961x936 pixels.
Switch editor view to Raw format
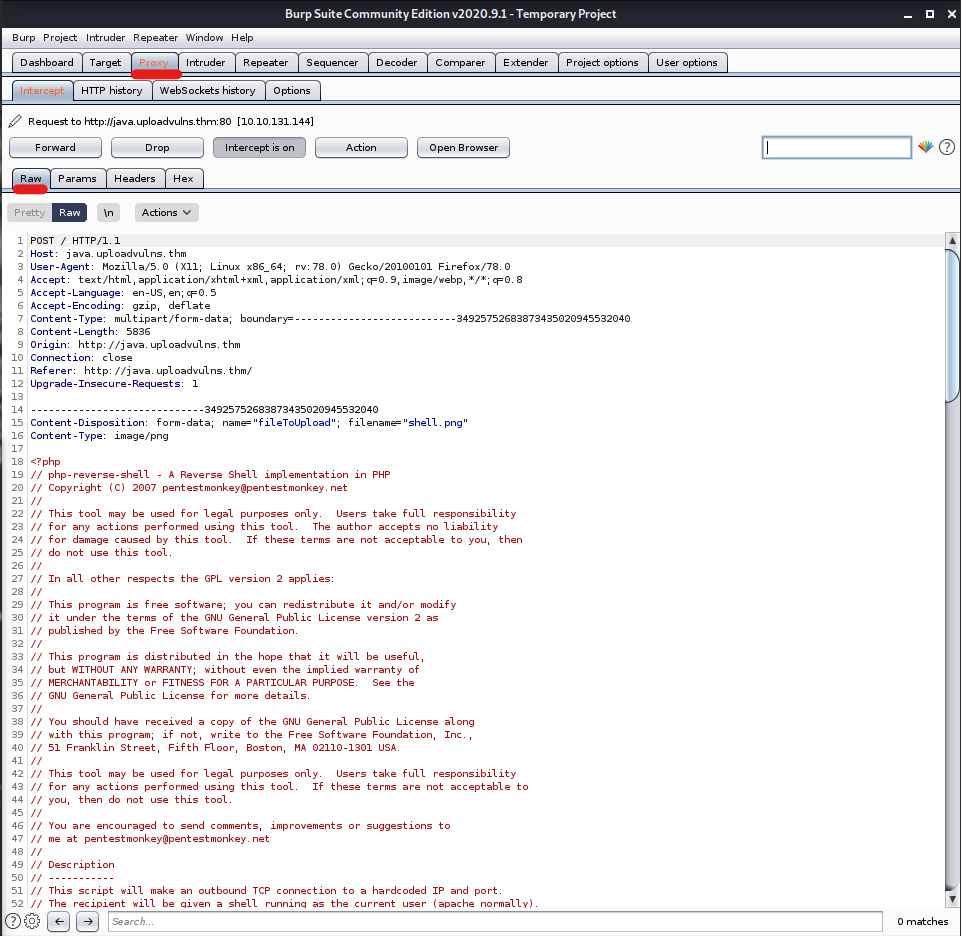(69, 213)
